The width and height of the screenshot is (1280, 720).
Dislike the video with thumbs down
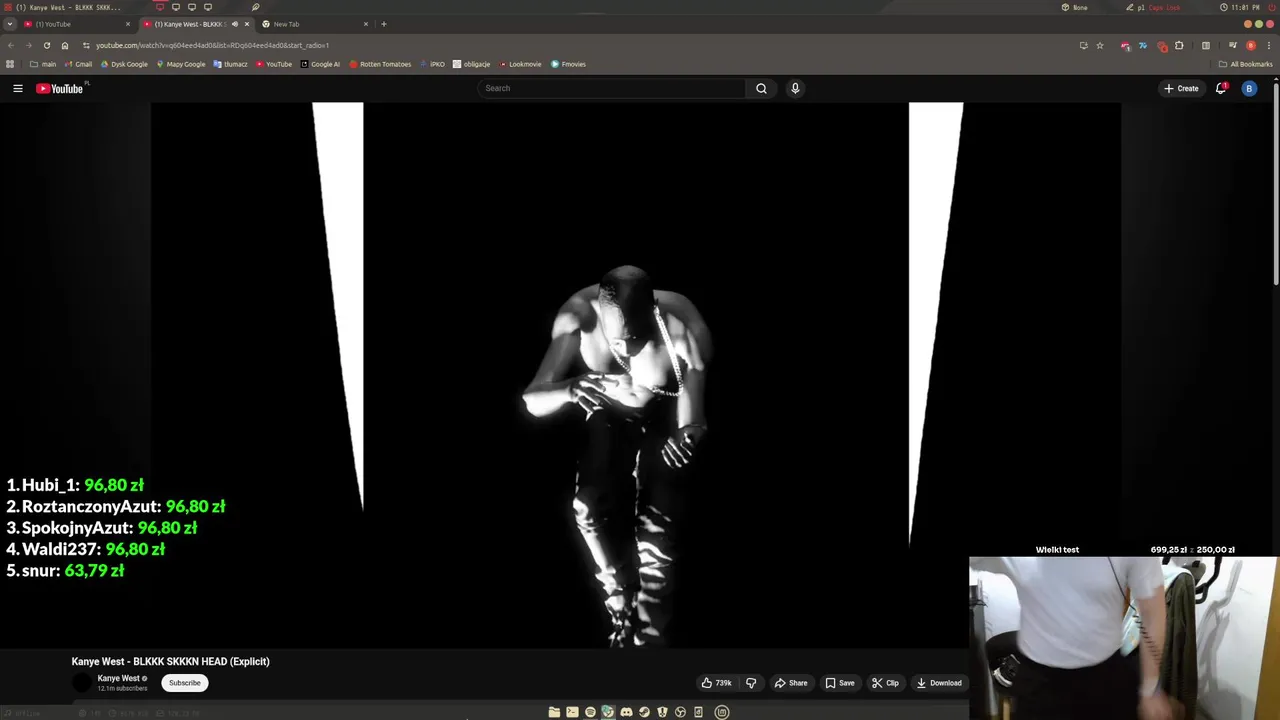(751, 683)
